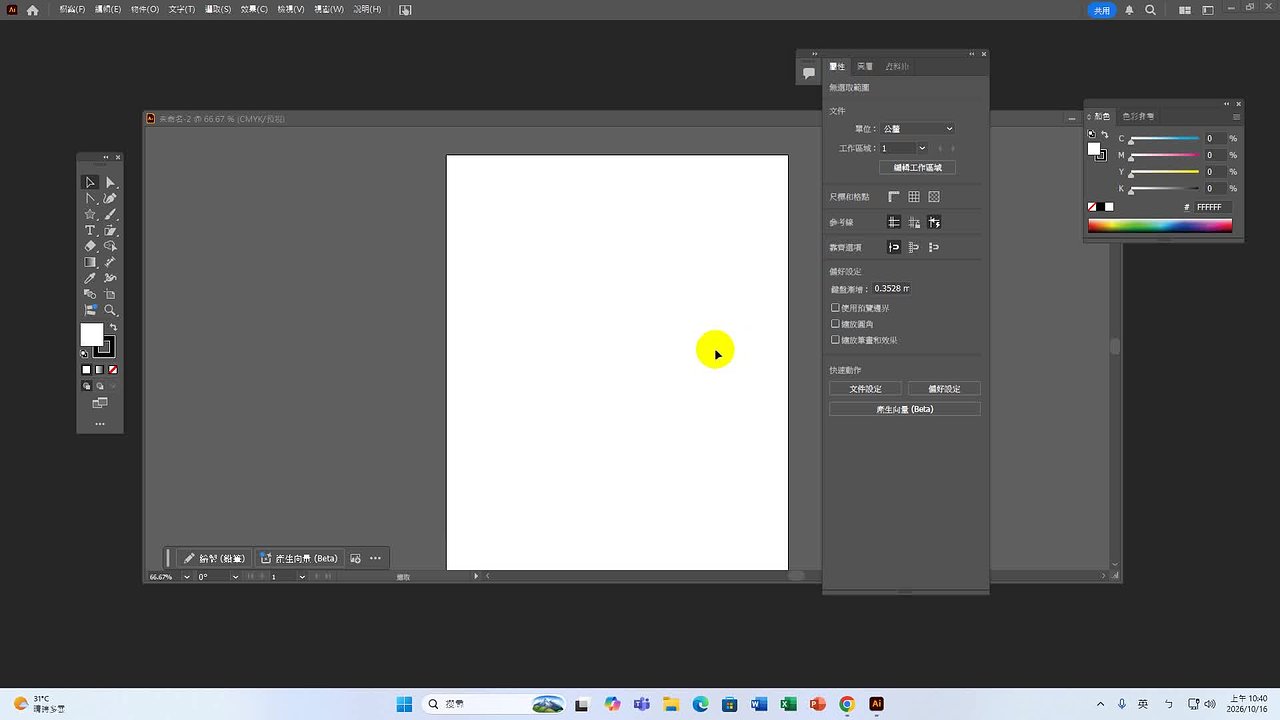Switch to the 色彩參考 tab
Viewport: 1280px width, 720px height.
coord(1138,117)
